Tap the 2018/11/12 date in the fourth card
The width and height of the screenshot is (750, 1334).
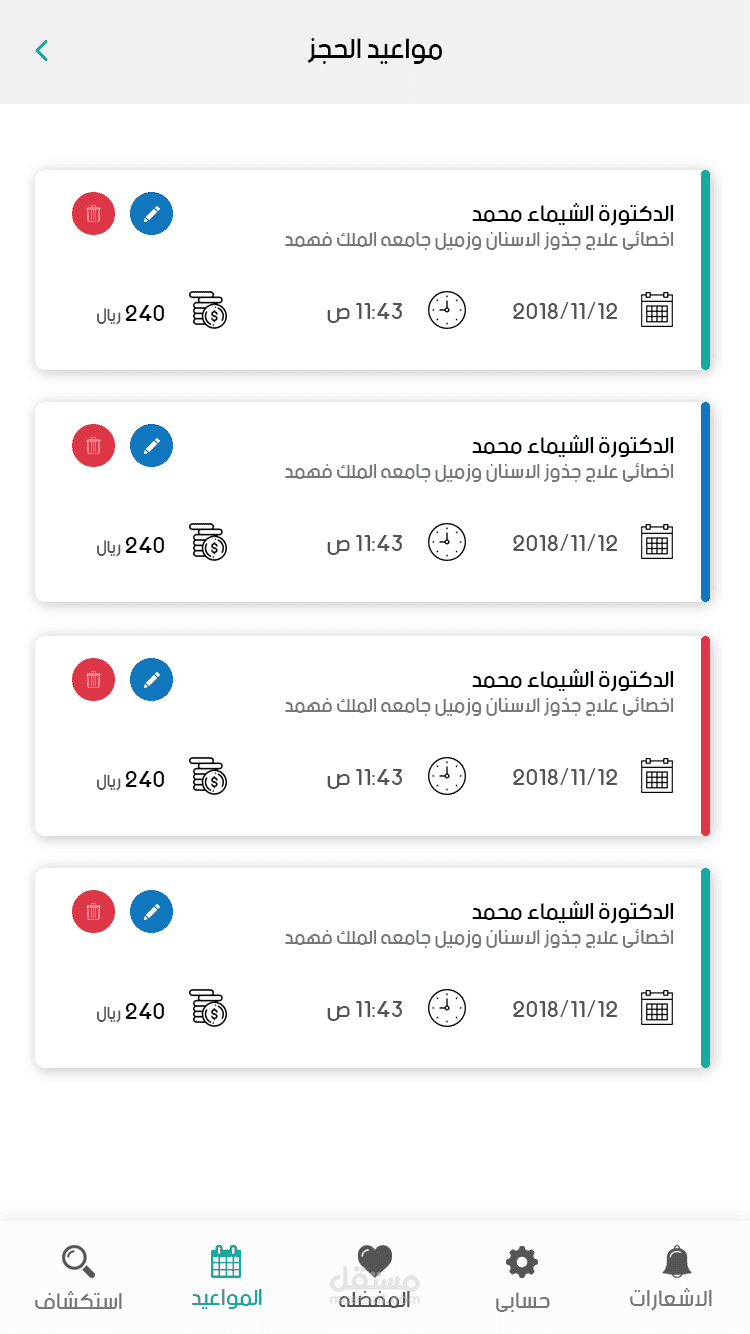coord(565,1010)
